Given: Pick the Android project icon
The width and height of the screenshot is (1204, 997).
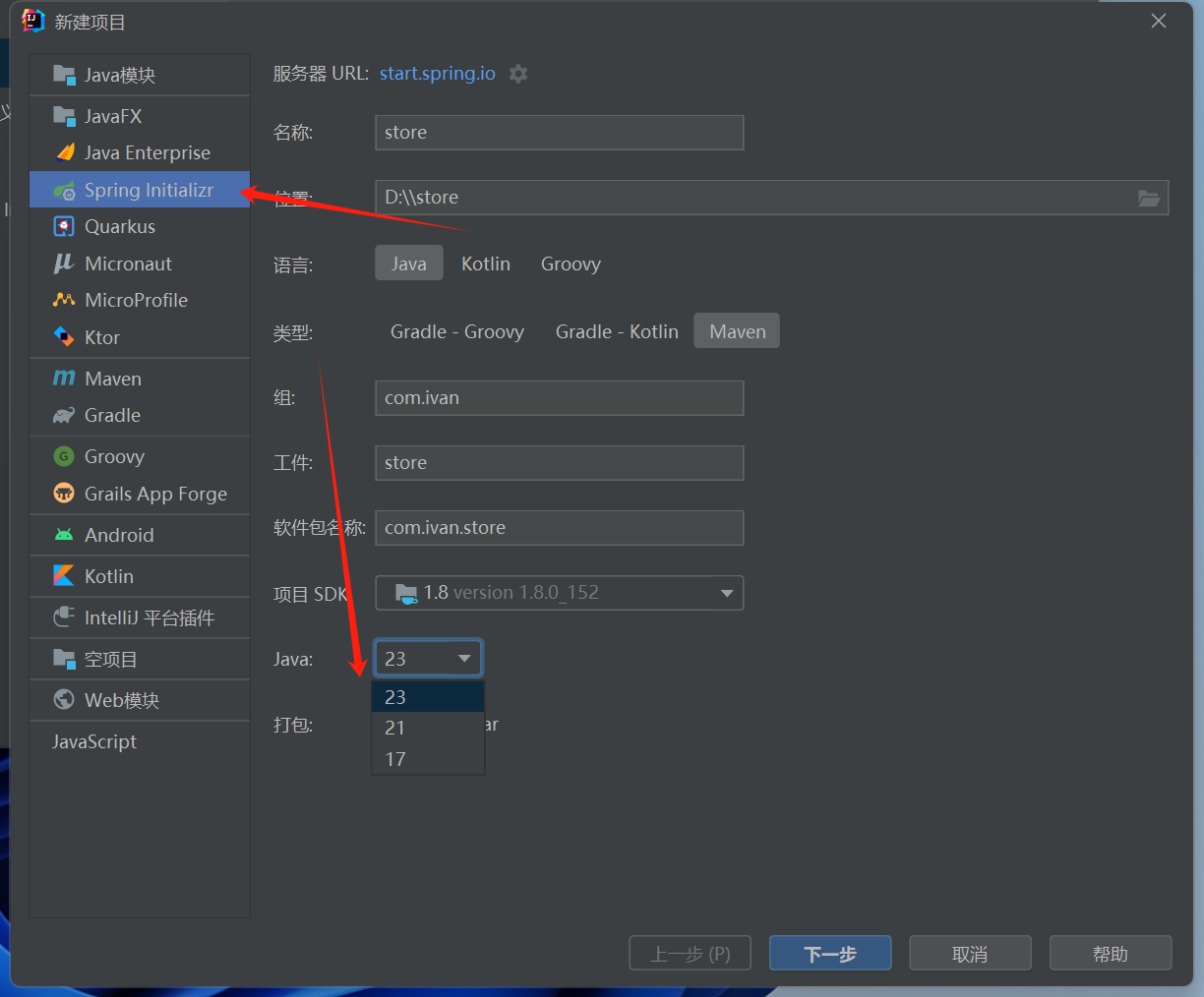Looking at the screenshot, I should point(64,535).
